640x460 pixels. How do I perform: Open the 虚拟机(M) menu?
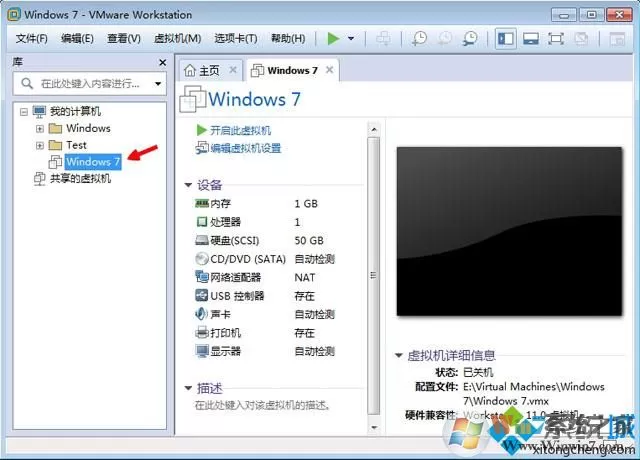tap(178, 38)
